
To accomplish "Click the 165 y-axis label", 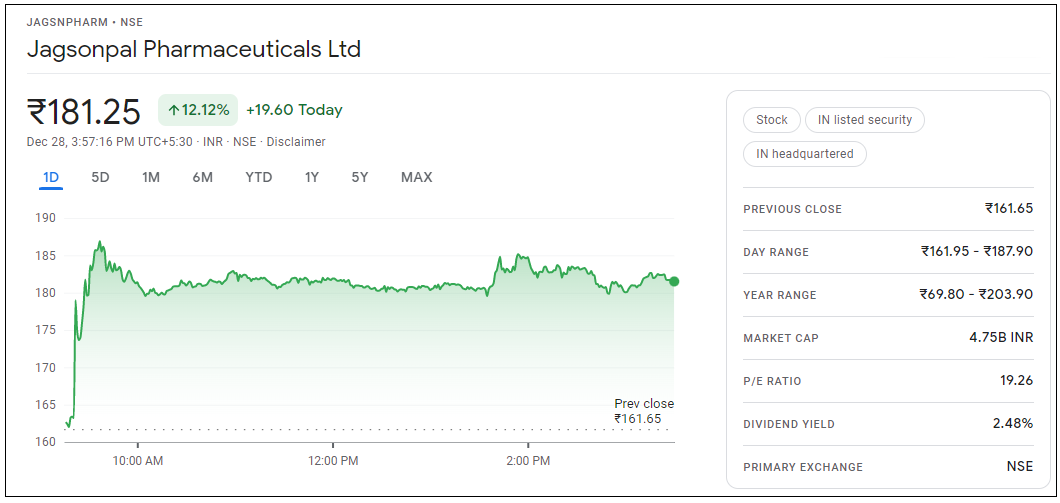I will (46, 405).
